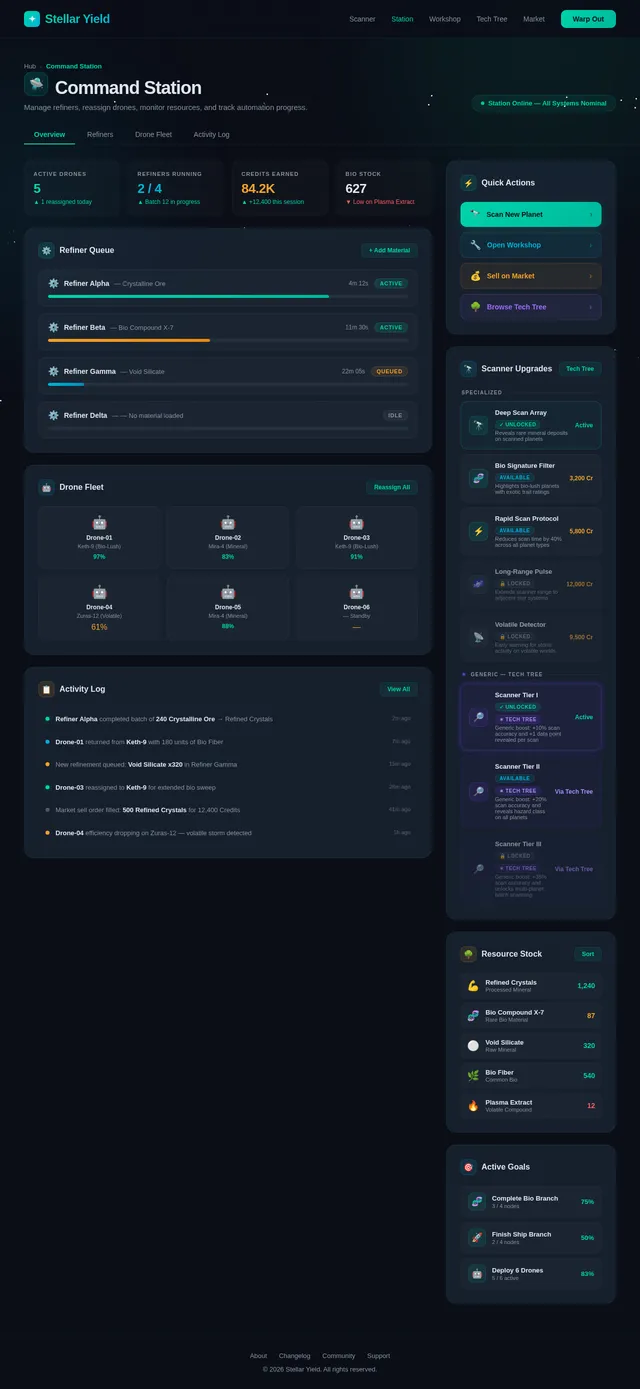Switch to the Drone Fleet tab
The width and height of the screenshot is (640, 1389).
click(x=153, y=134)
